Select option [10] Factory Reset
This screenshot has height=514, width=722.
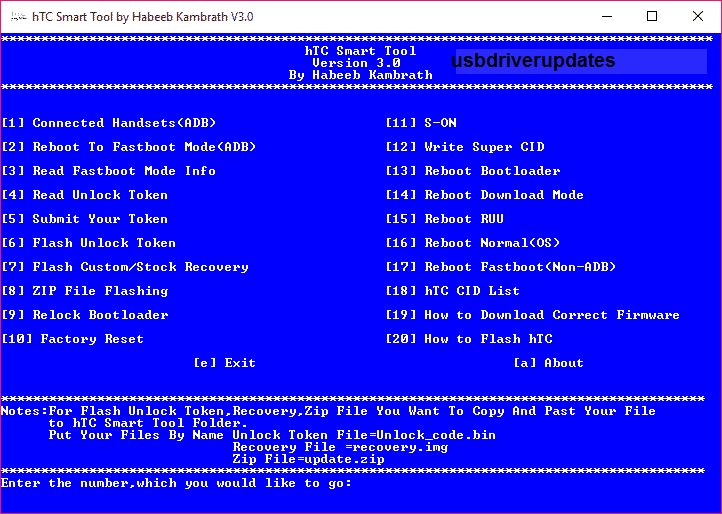(x=73, y=339)
